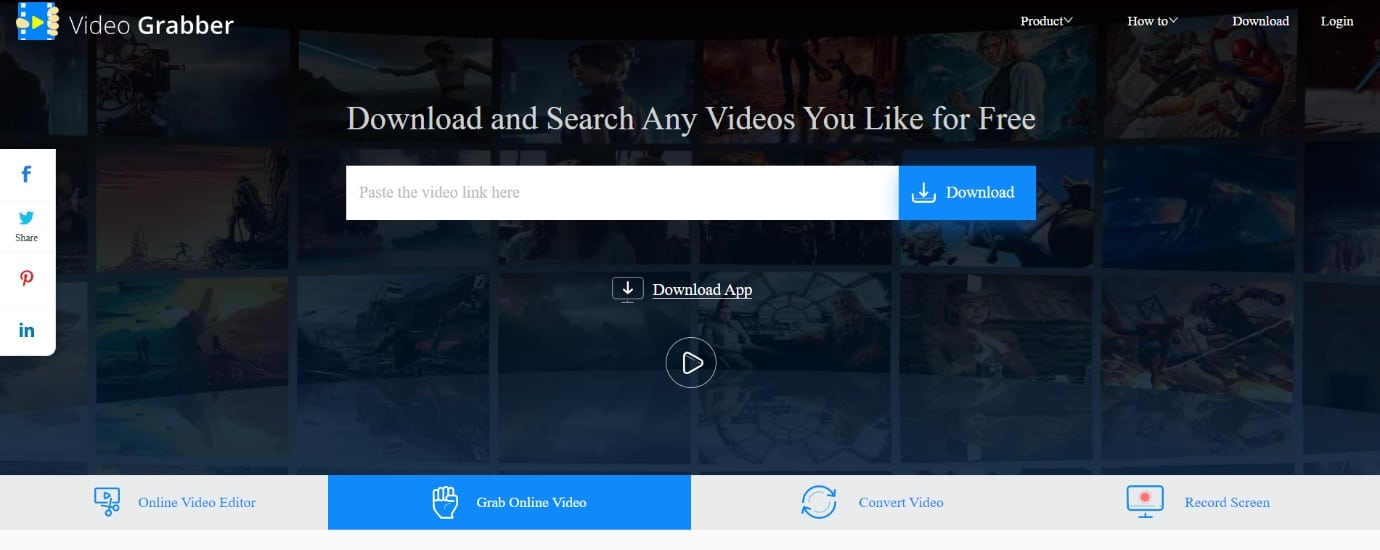Share the page via the Facebook icon
This screenshot has width=1380, height=550.
27,175
